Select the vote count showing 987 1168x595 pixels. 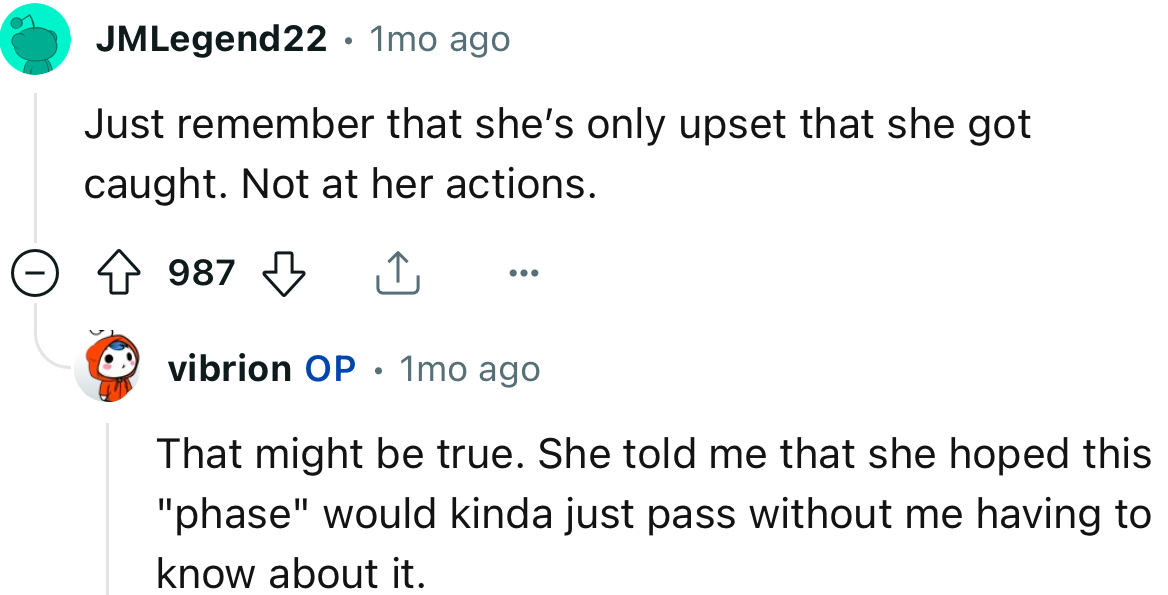tap(199, 272)
